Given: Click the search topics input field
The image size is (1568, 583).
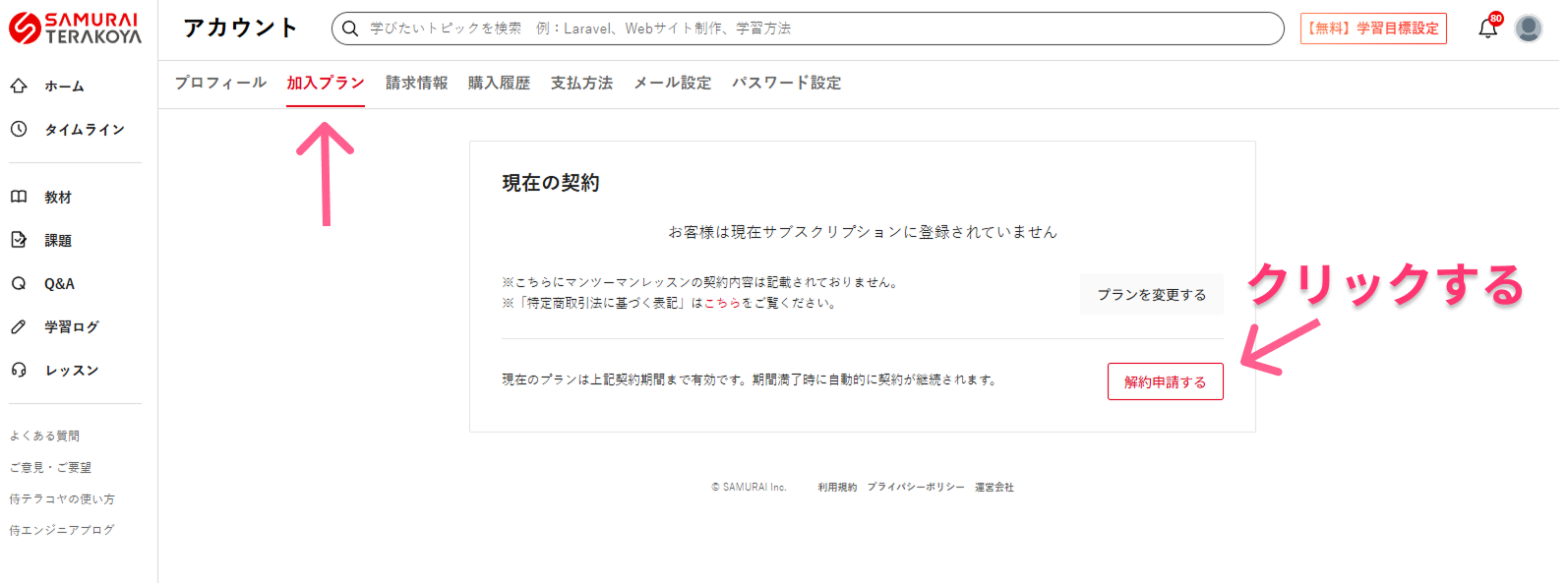Looking at the screenshot, I should click(807, 29).
